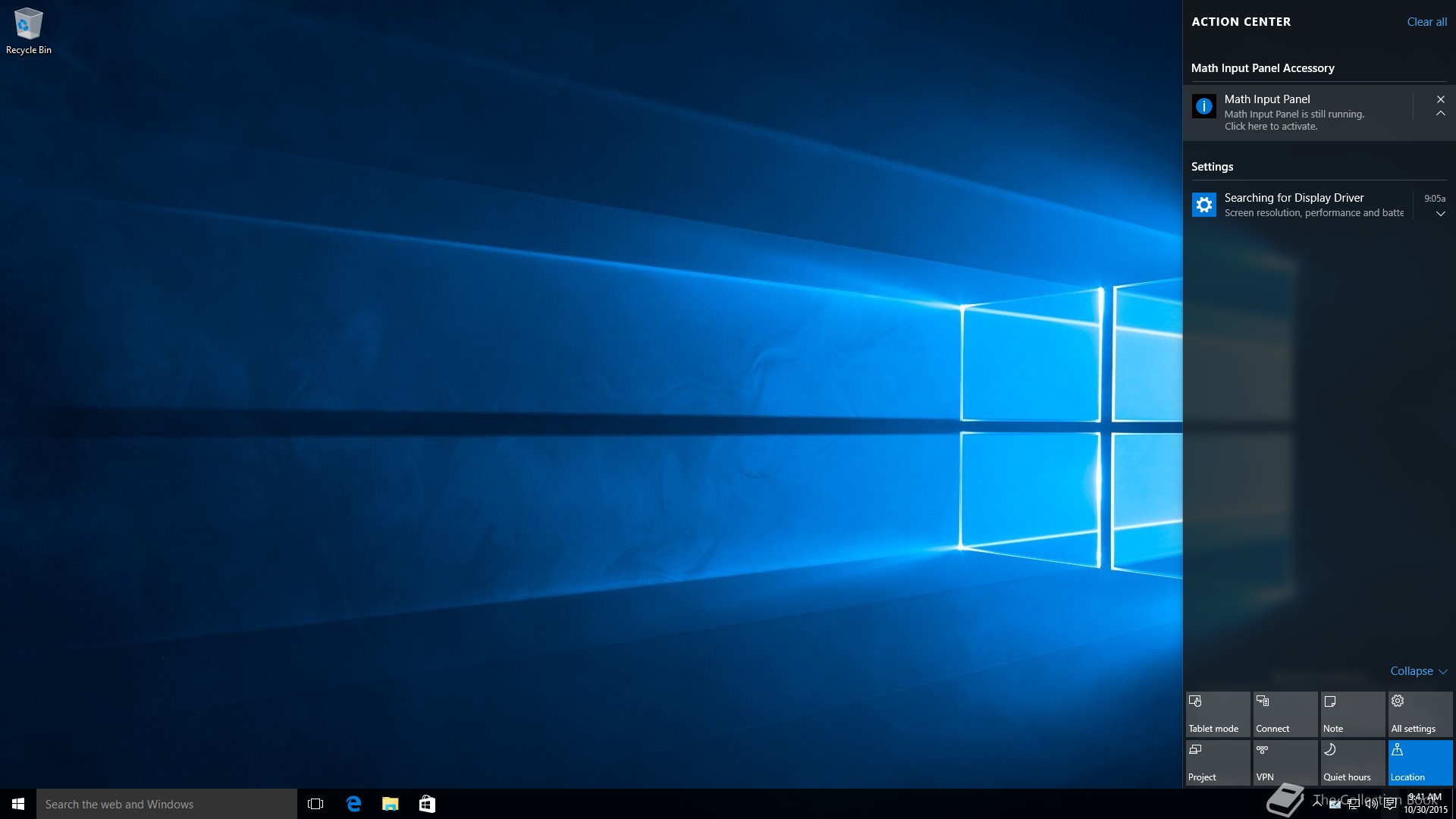This screenshot has height=819, width=1456.
Task: Click the 'Settings' notification group header
Action: click(1212, 167)
